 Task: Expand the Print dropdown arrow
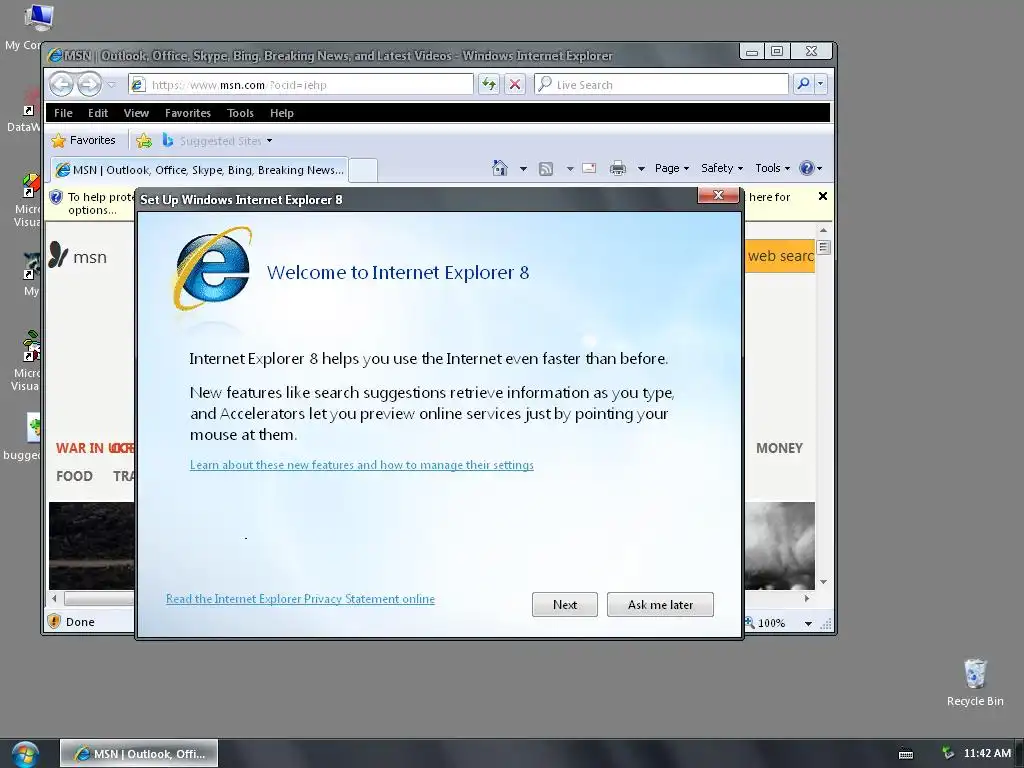[641, 168]
